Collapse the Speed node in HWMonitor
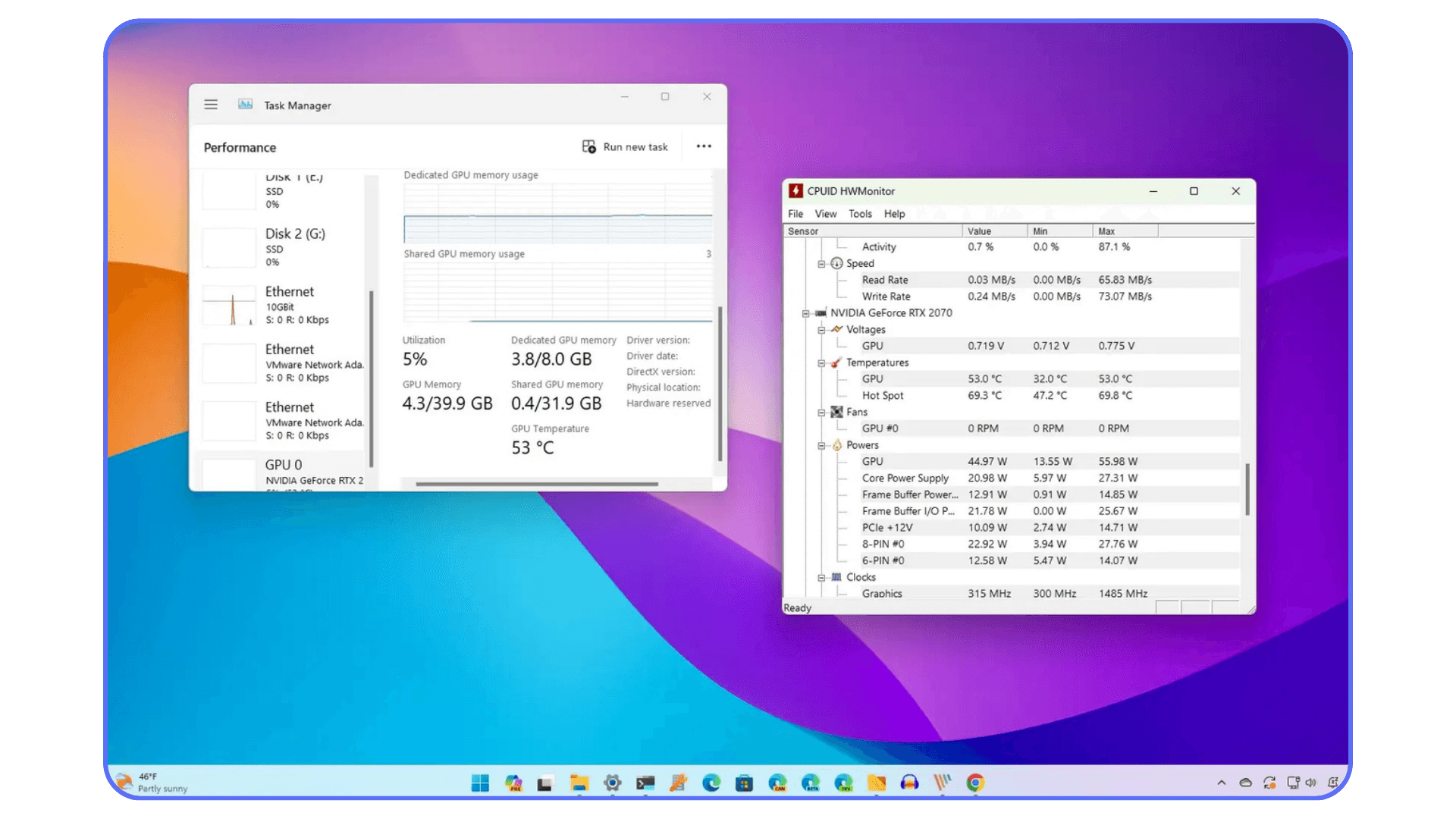The width and height of the screenshot is (1456, 819). pos(821,264)
